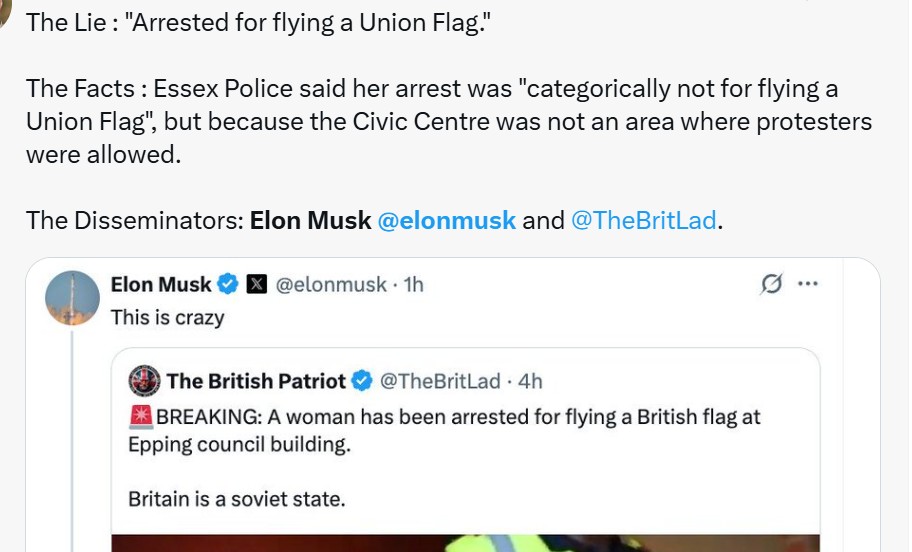Click the image preview at the bottom
The width and height of the screenshot is (912, 552).
pos(464,542)
